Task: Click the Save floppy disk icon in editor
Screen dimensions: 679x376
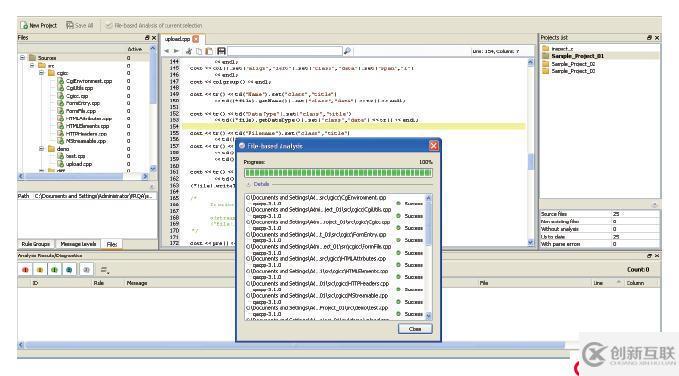Action: coord(221,51)
